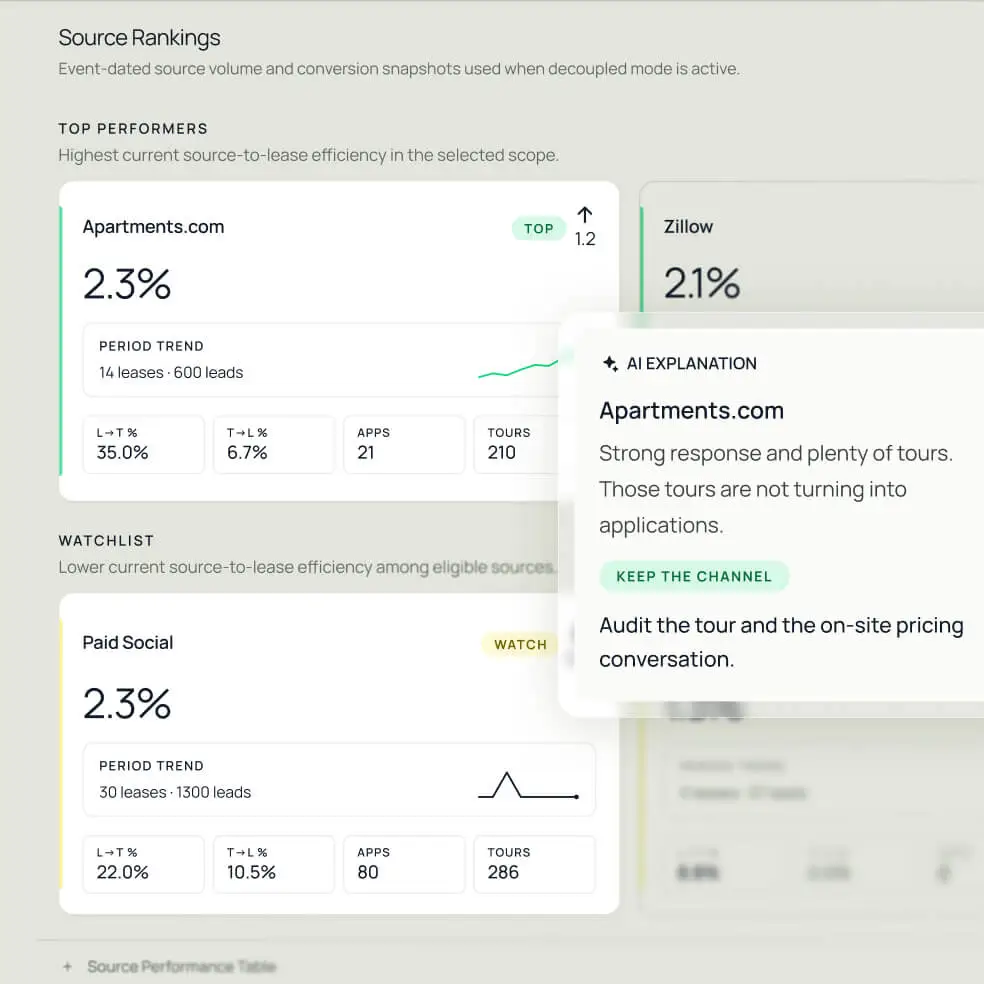The height and width of the screenshot is (984, 984).
Task: Click 'Audit the tour' recommendation text
Action: coord(781,642)
